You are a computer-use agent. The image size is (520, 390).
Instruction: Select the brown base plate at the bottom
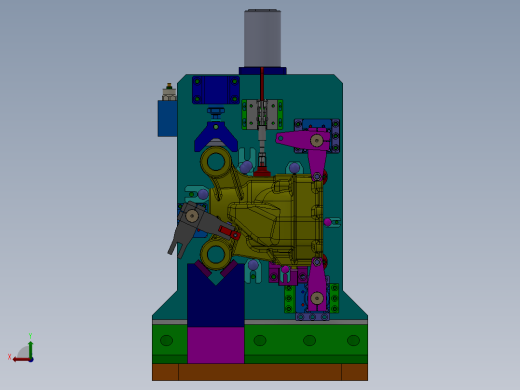coord(260,372)
